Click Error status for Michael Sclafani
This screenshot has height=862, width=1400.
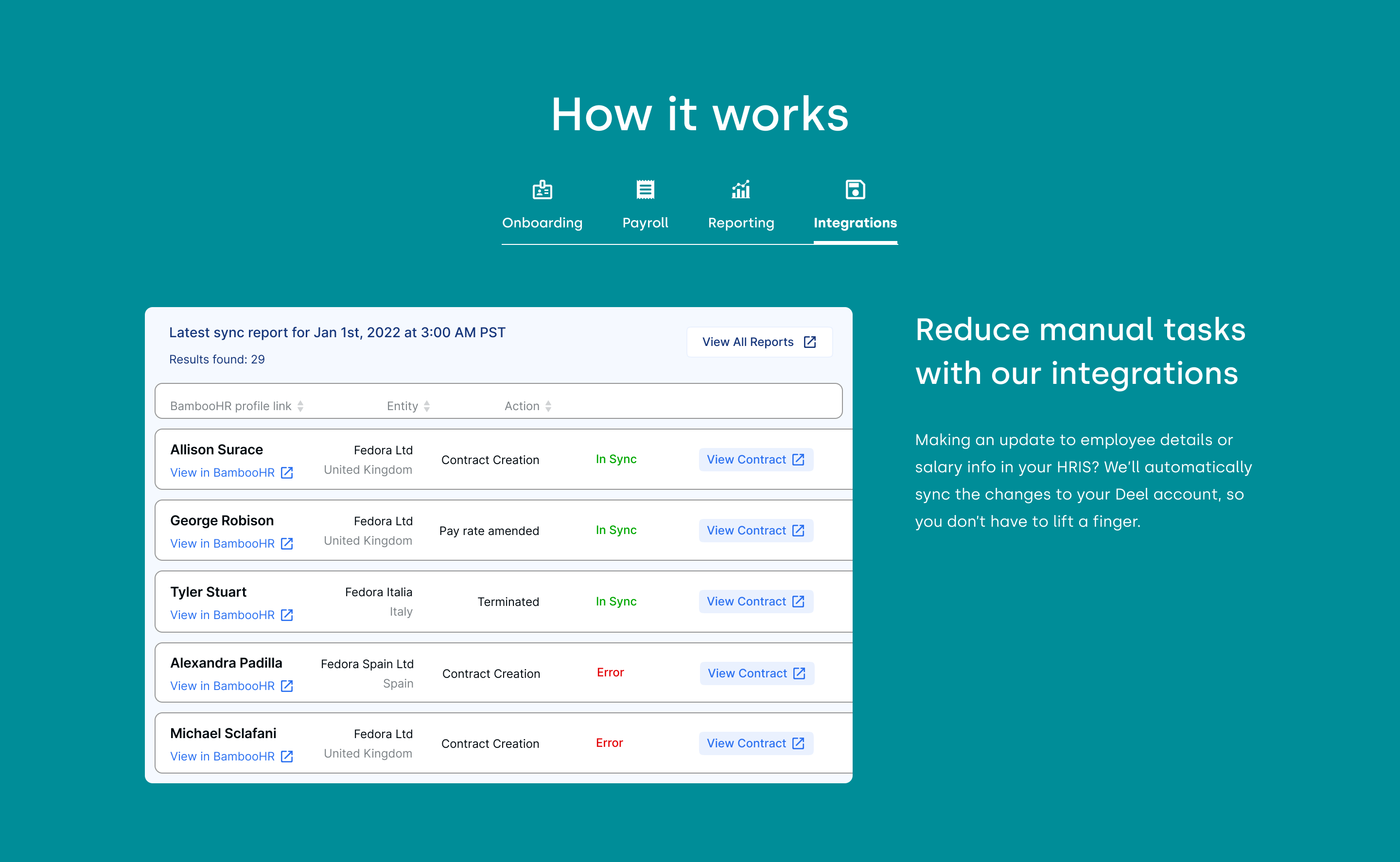(x=609, y=743)
